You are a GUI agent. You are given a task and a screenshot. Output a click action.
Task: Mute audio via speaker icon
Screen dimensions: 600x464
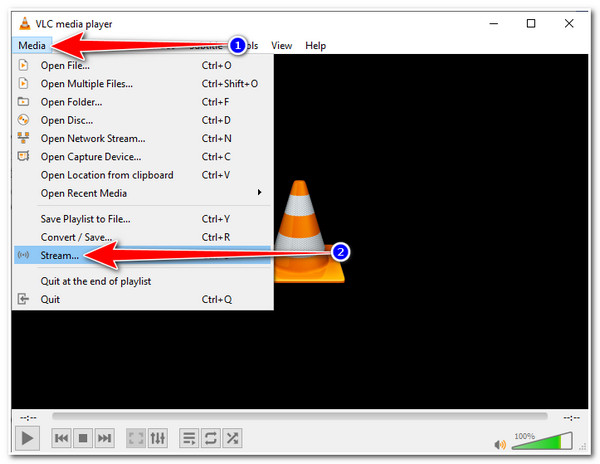coord(500,444)
